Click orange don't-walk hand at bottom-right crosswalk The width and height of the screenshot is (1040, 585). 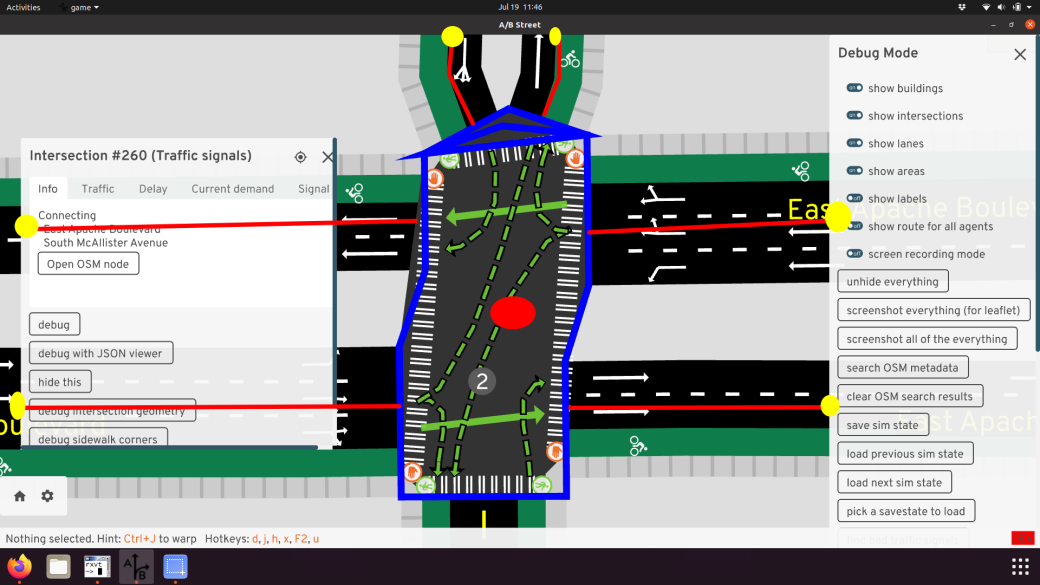point(555,452)
